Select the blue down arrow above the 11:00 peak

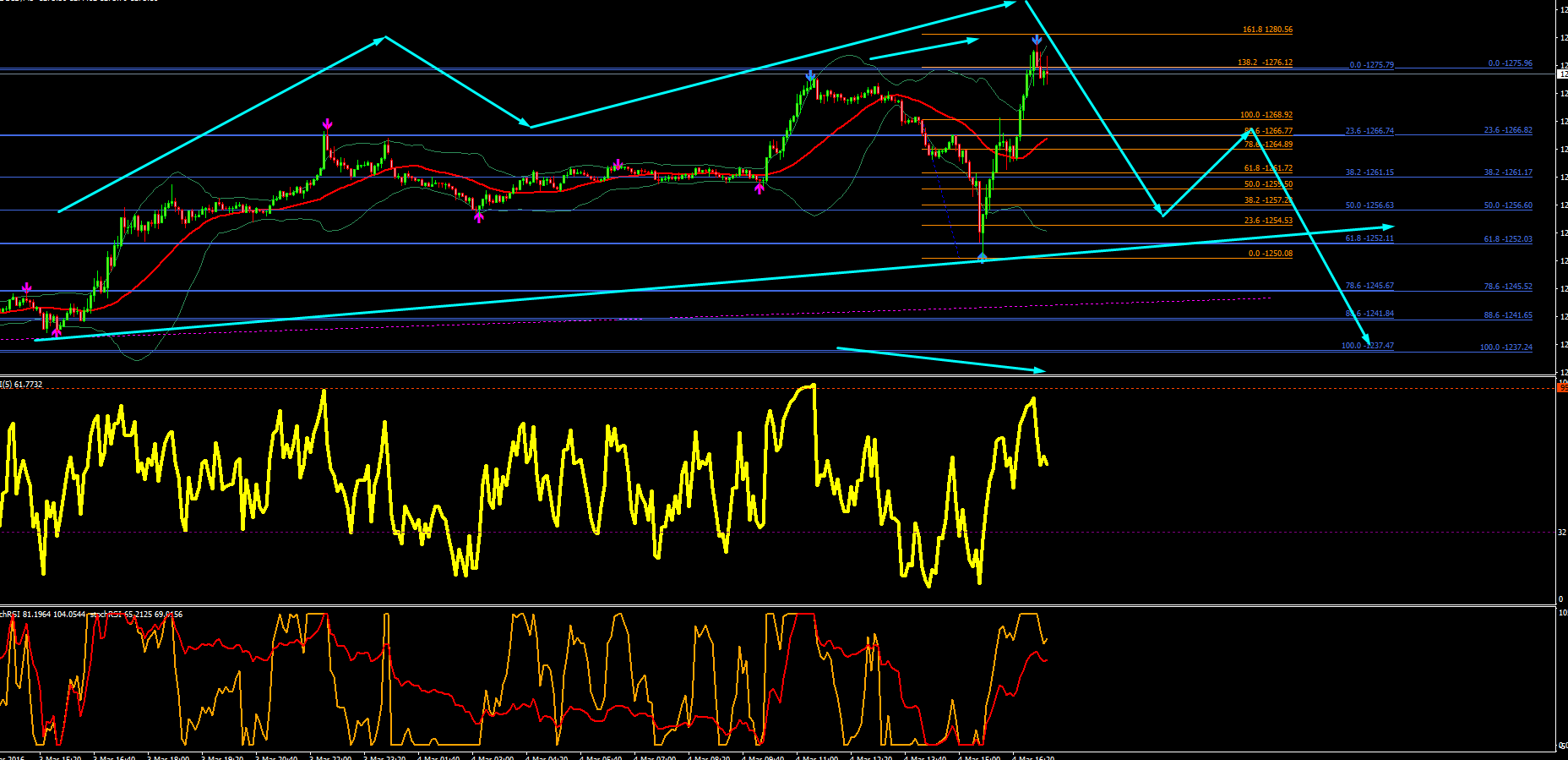(811, 76)
